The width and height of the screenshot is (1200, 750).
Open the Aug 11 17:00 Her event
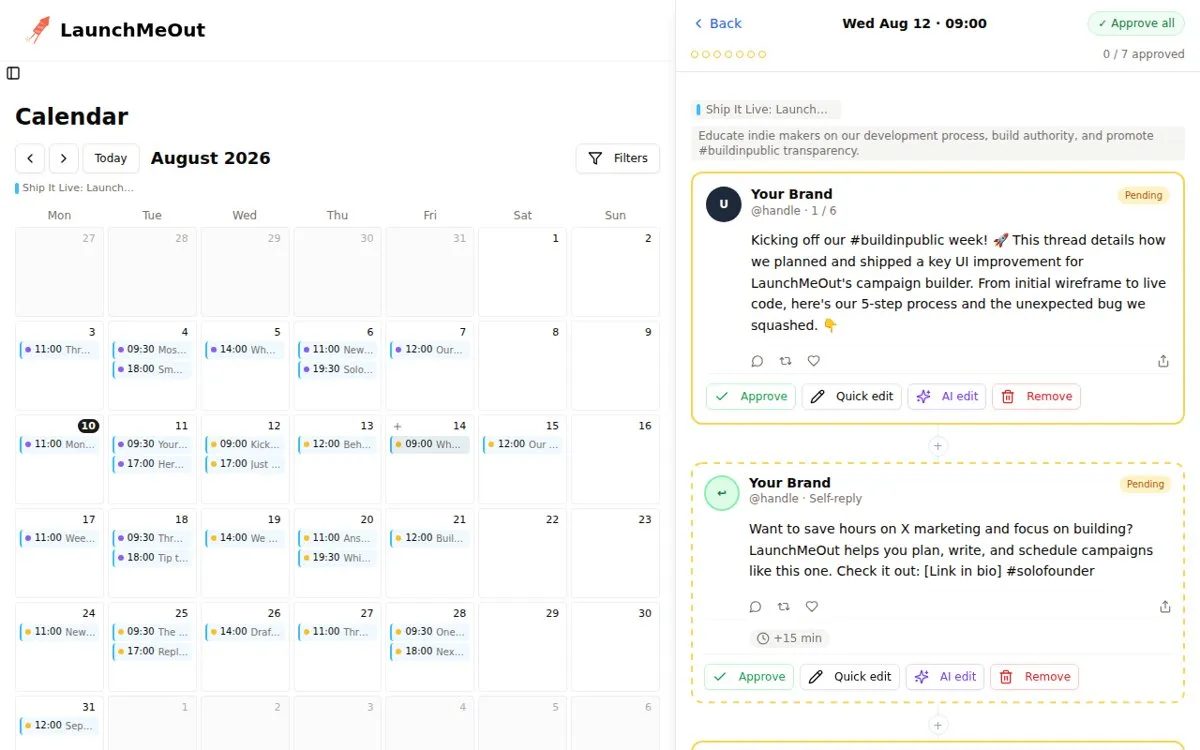[x=152, y=464]
